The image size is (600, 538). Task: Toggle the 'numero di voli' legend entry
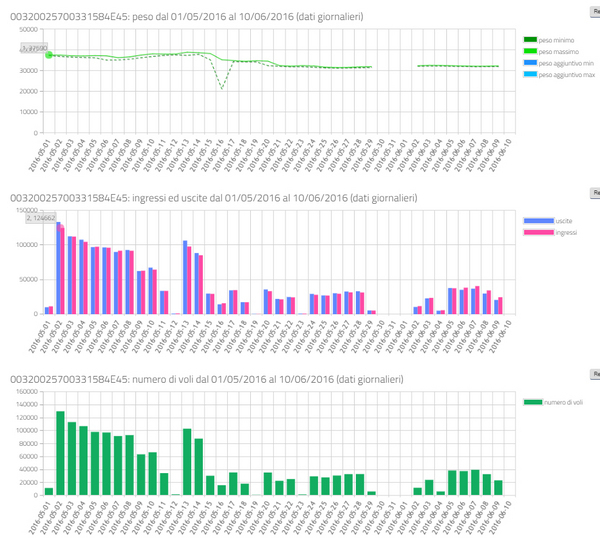[x=537, y=401]
